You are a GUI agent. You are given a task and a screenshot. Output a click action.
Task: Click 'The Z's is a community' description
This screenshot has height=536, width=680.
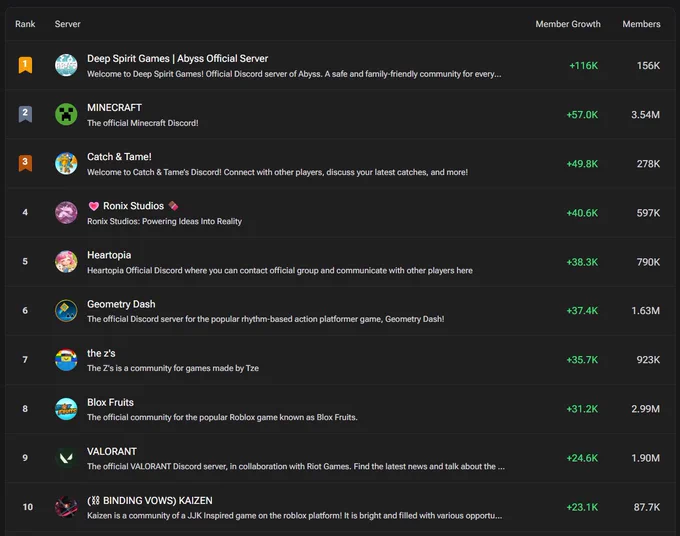173,368
